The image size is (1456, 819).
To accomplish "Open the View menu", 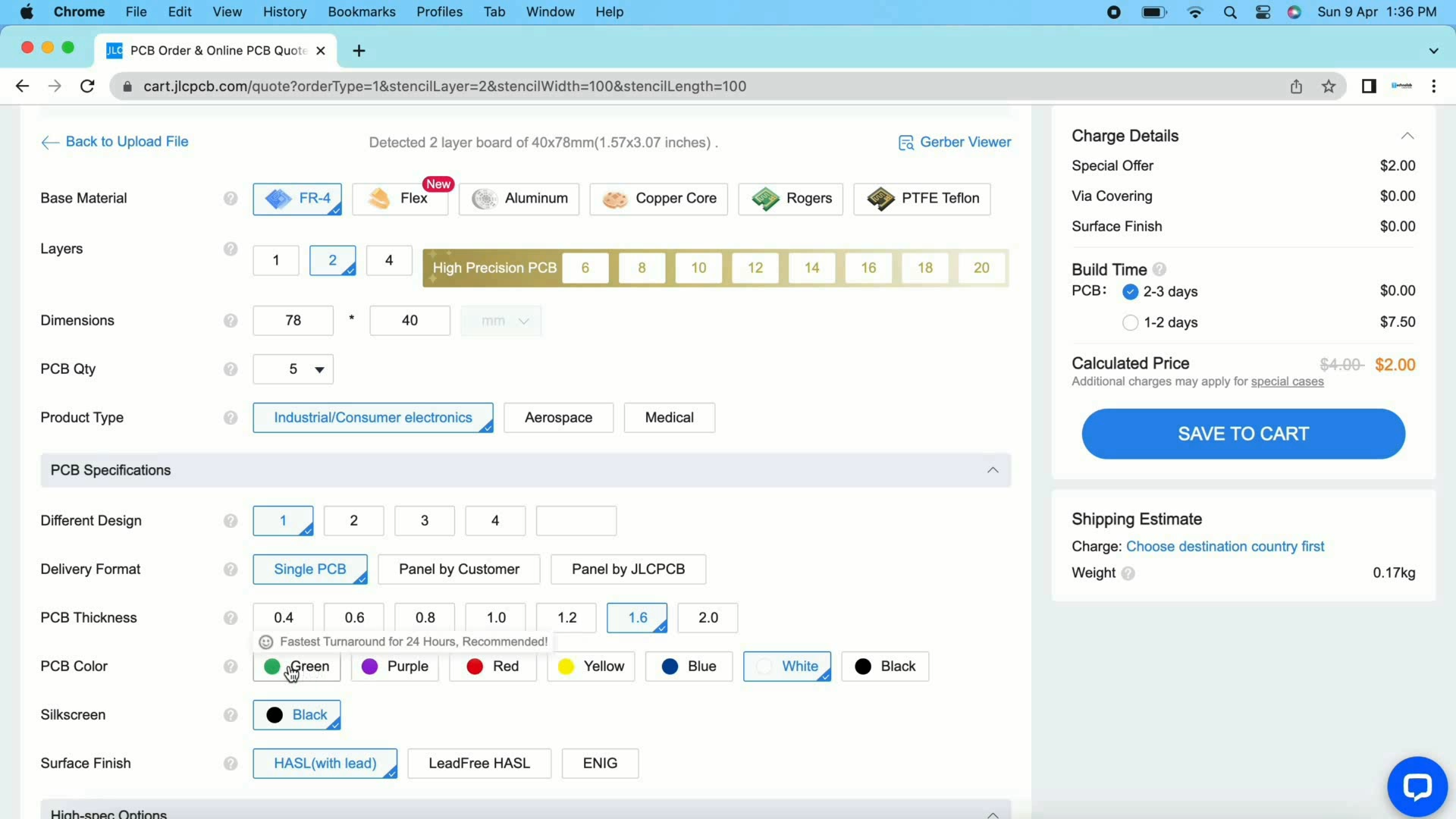I will pos(227,12).
